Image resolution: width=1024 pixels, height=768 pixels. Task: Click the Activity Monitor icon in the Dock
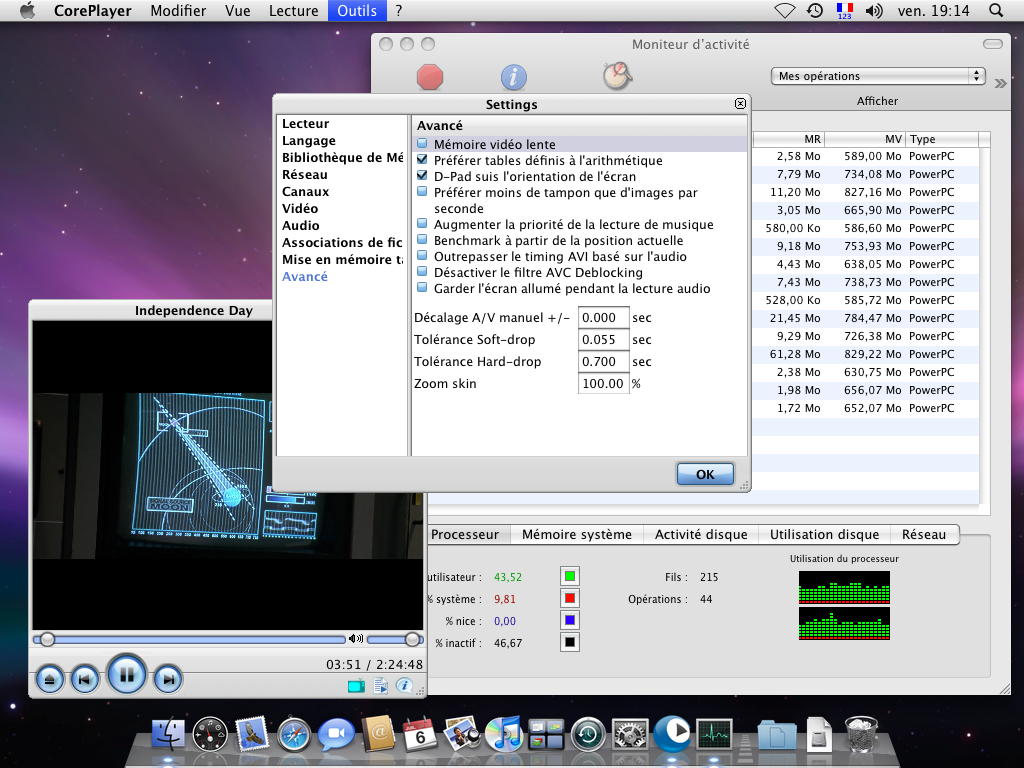point(714,735)
